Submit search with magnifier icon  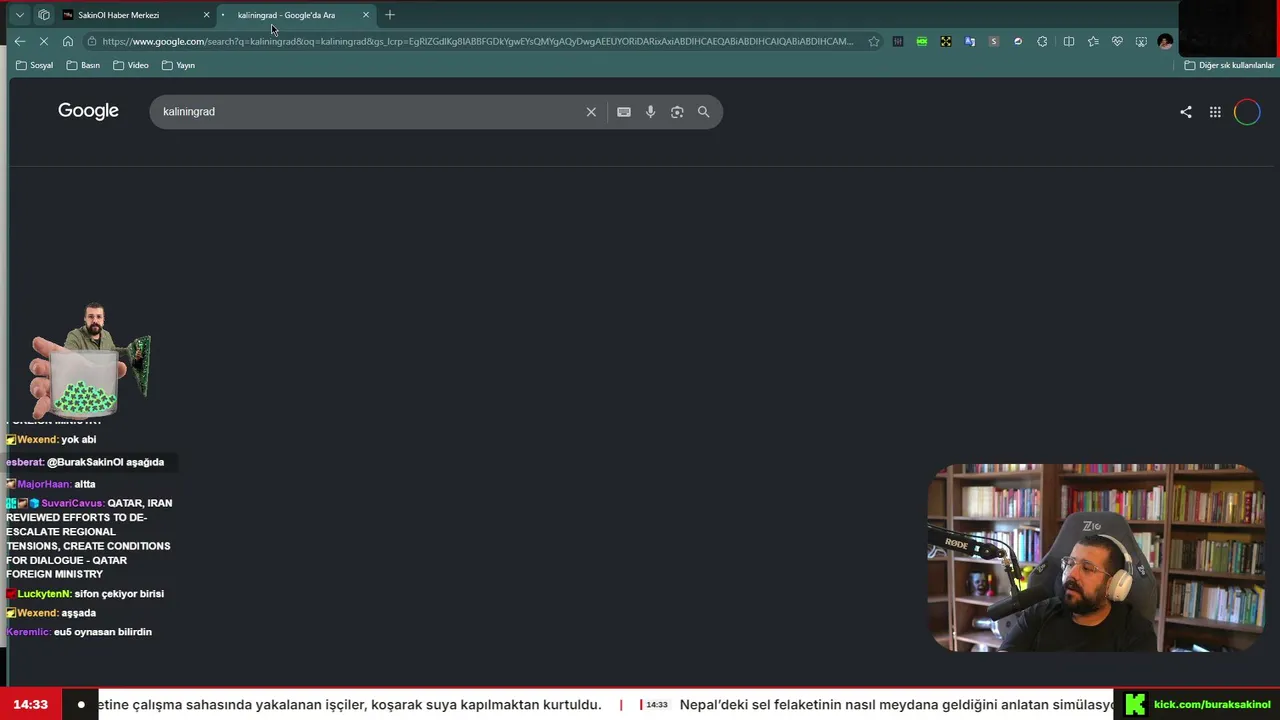[704, 112]
